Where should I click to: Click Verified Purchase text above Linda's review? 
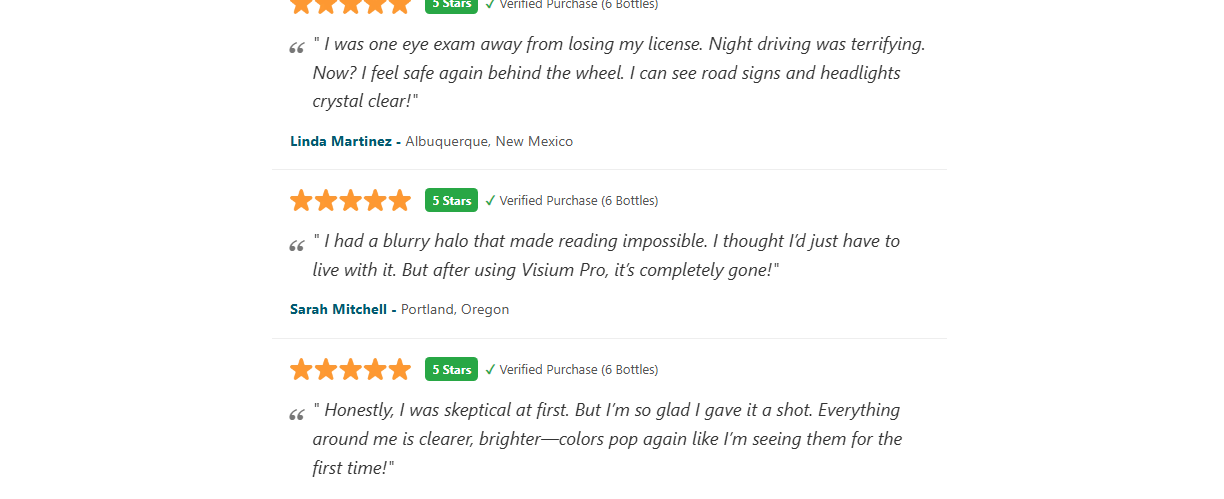[x=578, y=5]
